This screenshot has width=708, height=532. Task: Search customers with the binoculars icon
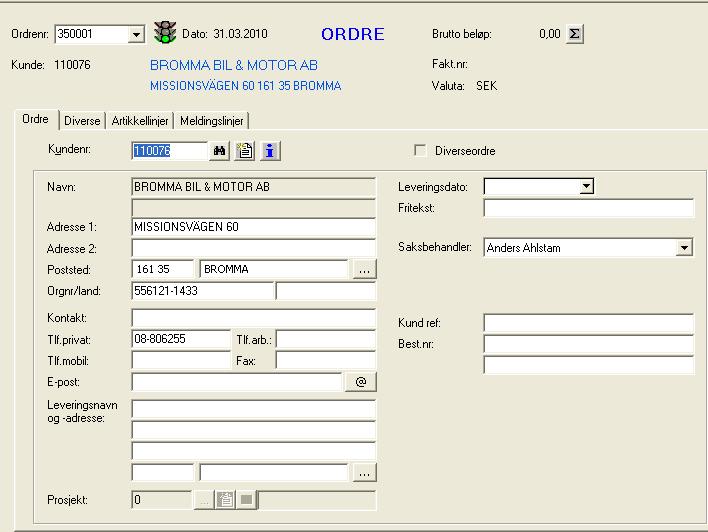(219, 151)
